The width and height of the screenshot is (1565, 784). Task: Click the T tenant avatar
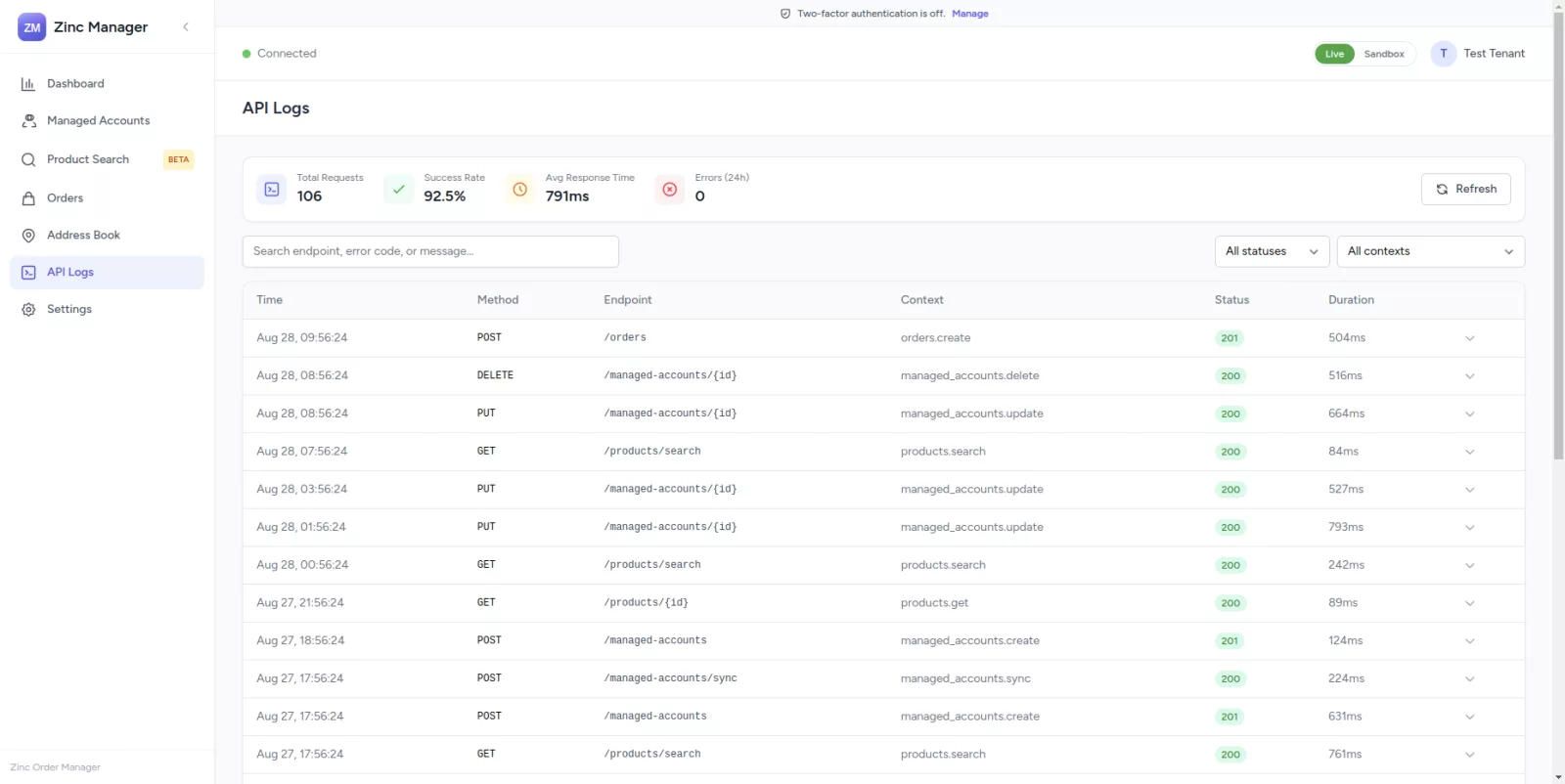(x=1444, y=54)
